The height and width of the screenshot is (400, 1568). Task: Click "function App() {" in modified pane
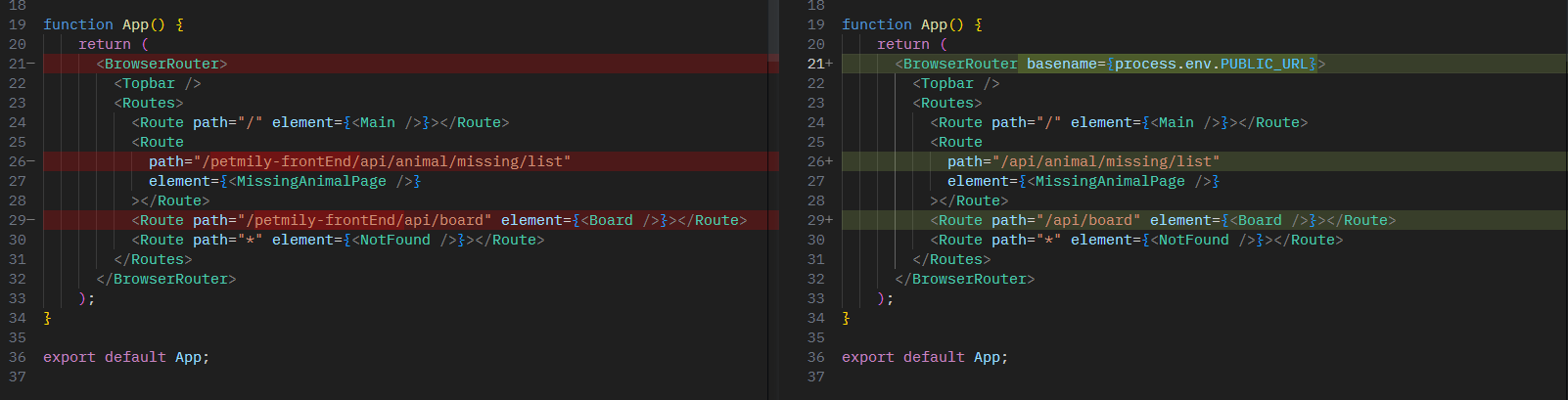[x=912, y=24]
